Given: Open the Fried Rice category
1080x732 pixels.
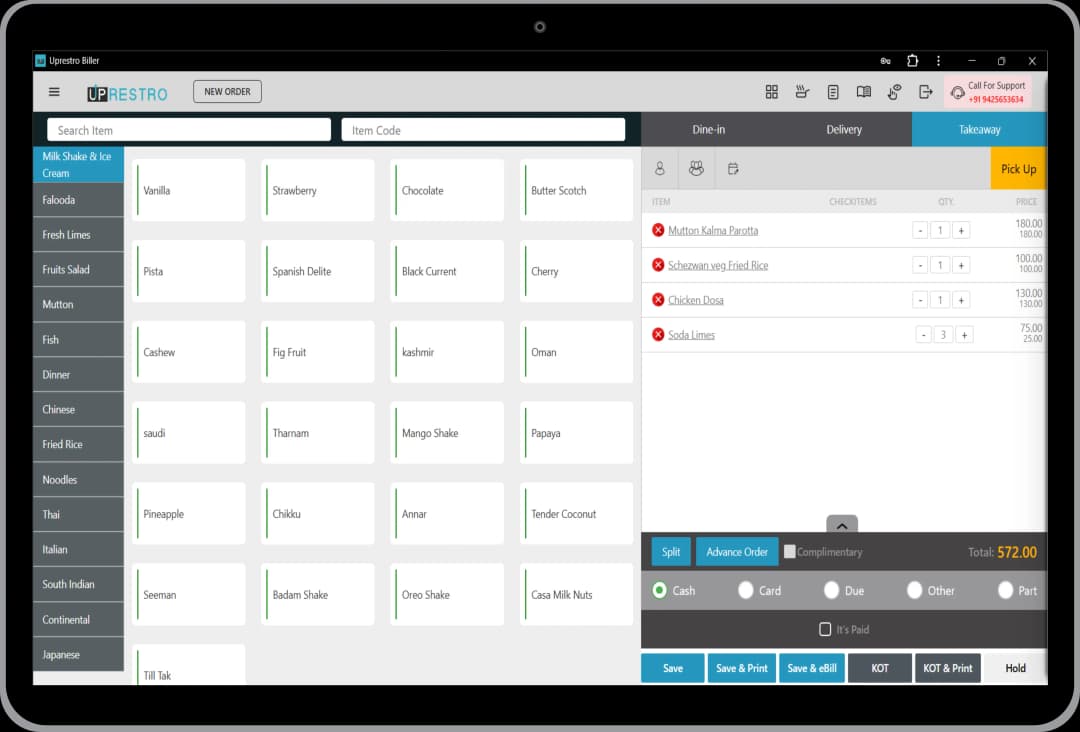Looking at the screenshot, I should coord(78,444).
